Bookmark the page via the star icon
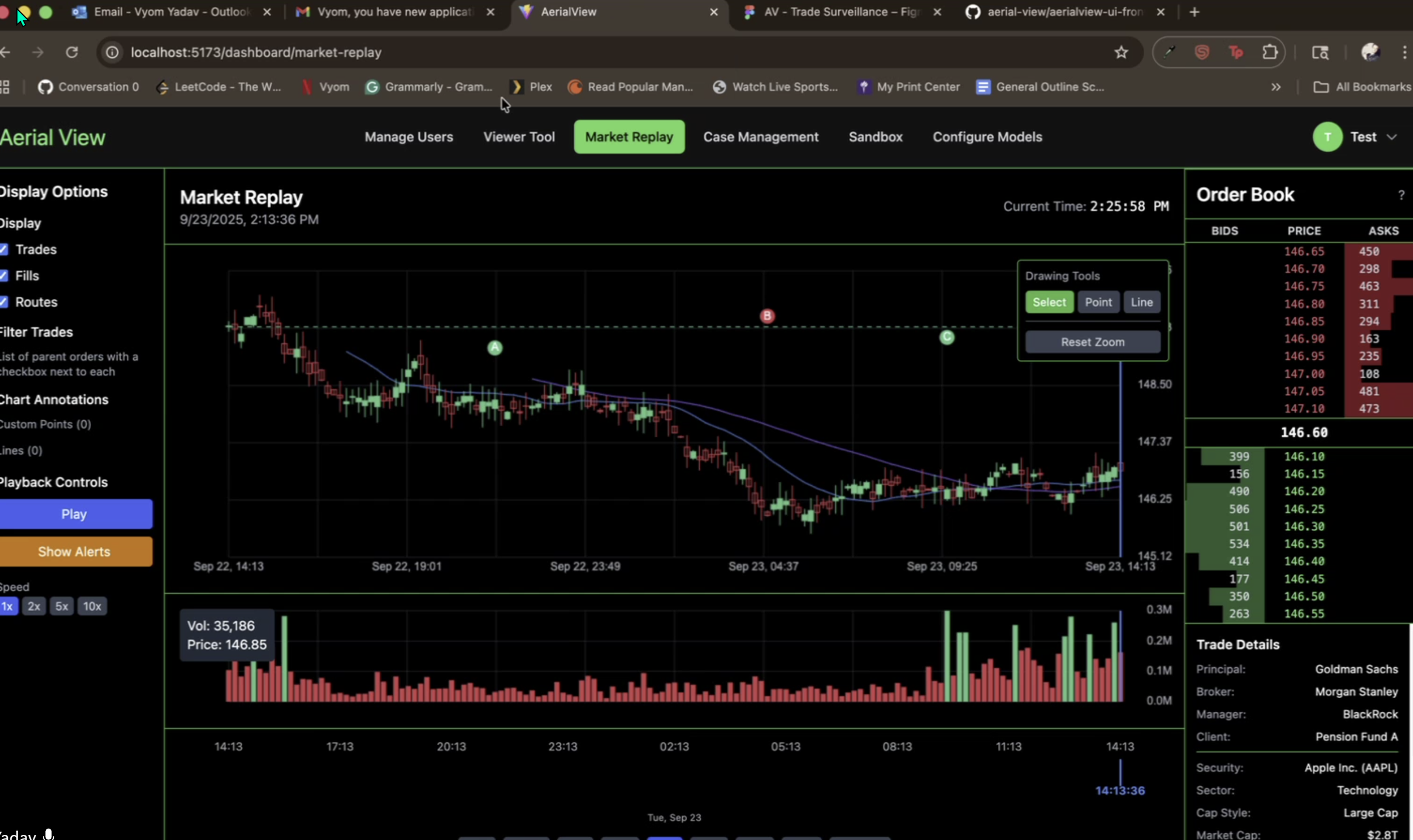1413x840 pixels. pyautogui.click(x=1121, y=52)
